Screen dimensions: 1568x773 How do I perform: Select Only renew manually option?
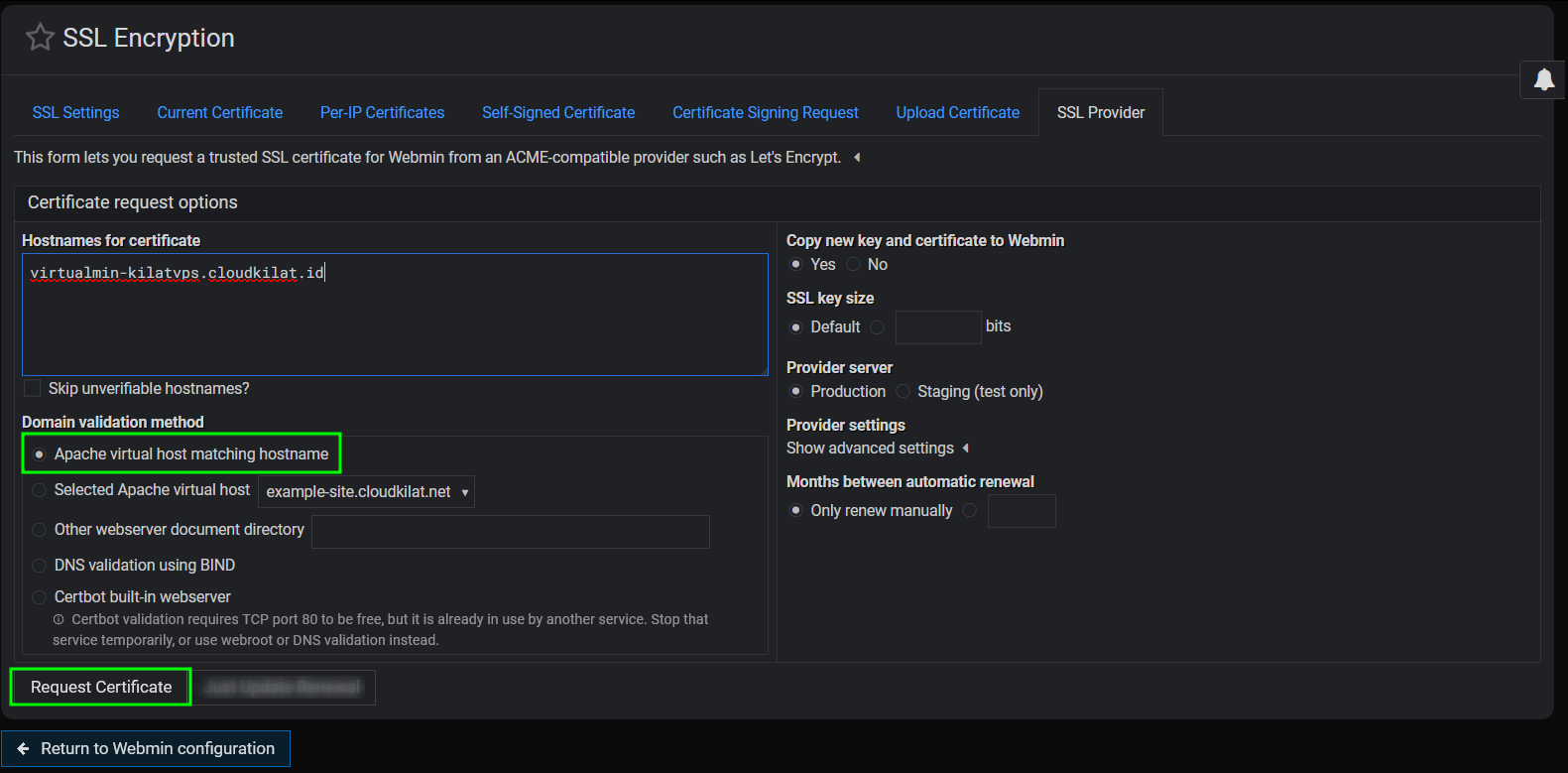[x=795, y=511]
